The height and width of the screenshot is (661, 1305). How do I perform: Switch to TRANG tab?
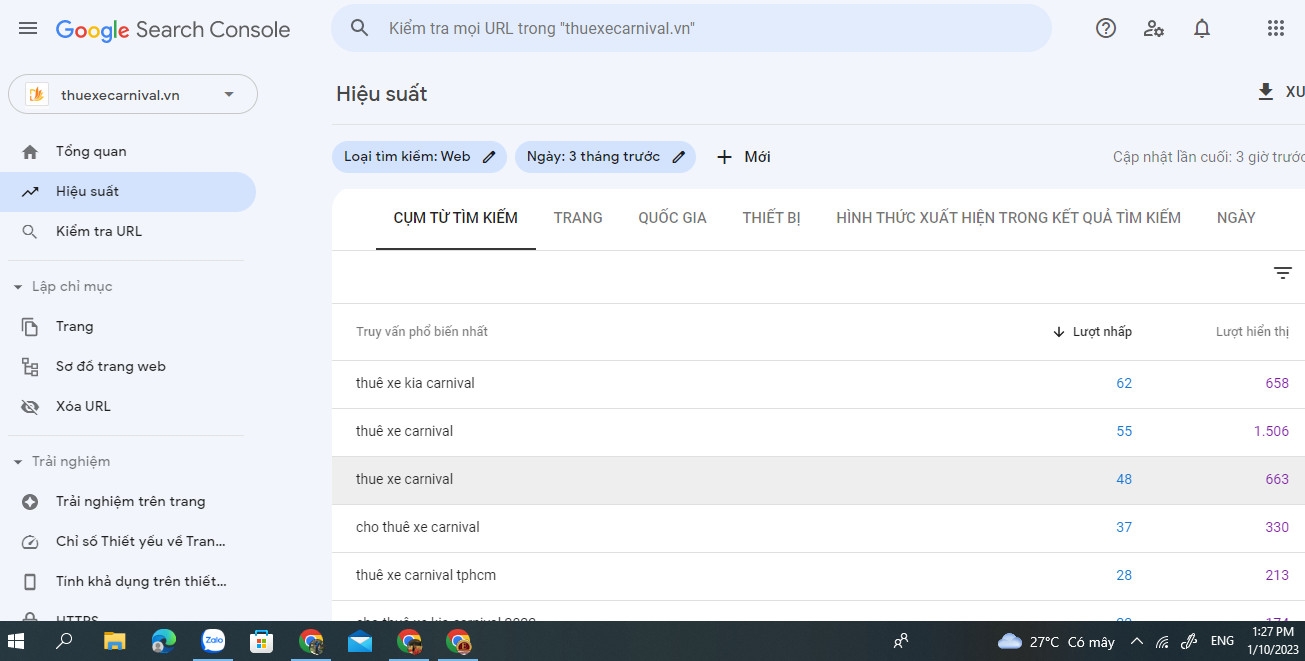(x=578, y=218)
